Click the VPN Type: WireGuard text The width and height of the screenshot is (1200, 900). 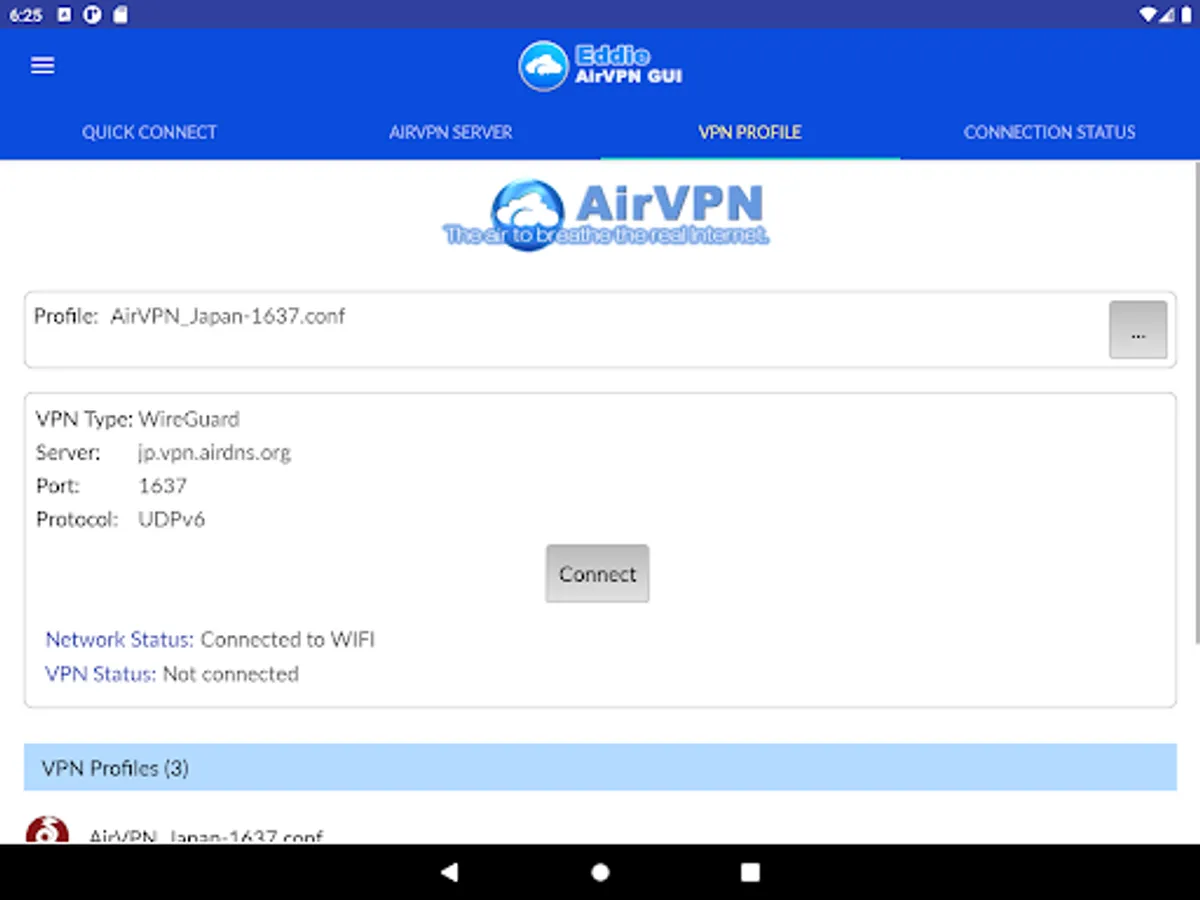tap(138, 419)
